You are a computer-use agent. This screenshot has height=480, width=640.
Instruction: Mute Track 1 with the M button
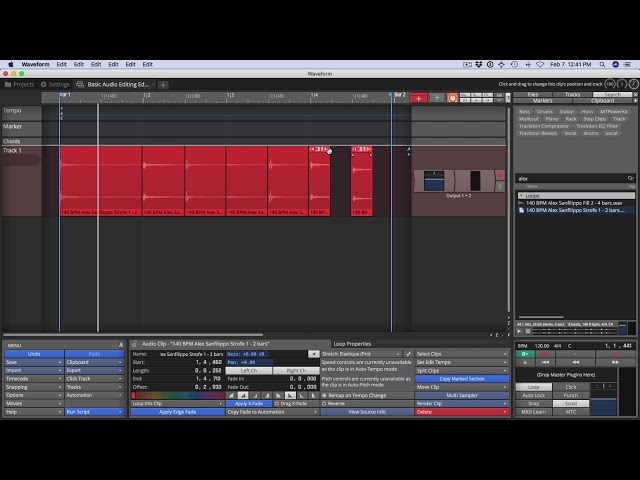(x=500, y=175)
